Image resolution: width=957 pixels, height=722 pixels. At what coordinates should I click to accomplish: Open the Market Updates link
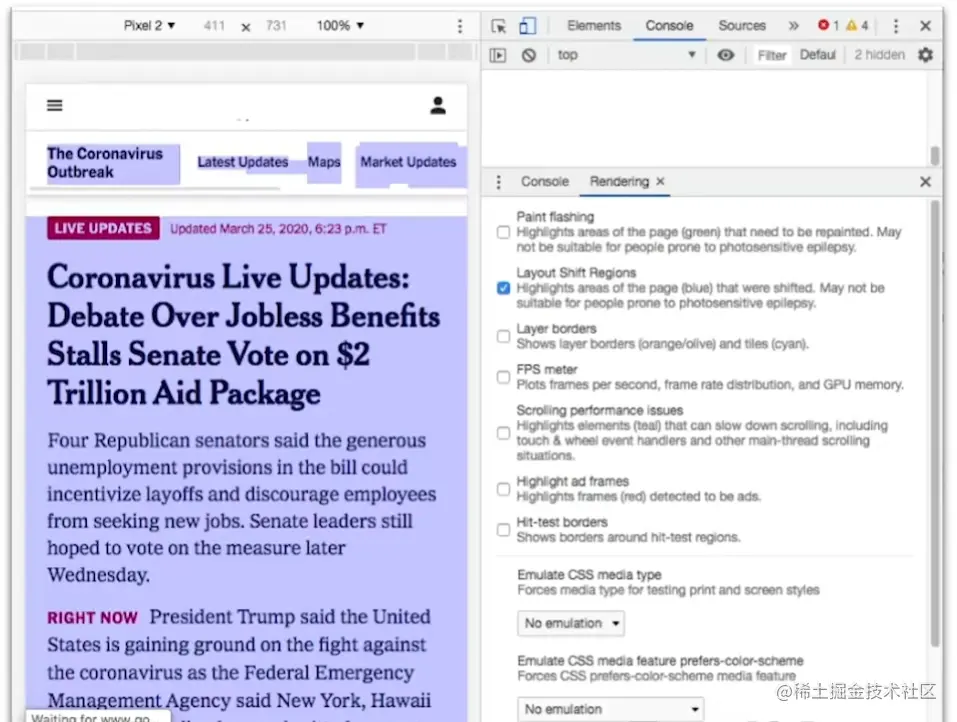point(408,162)
